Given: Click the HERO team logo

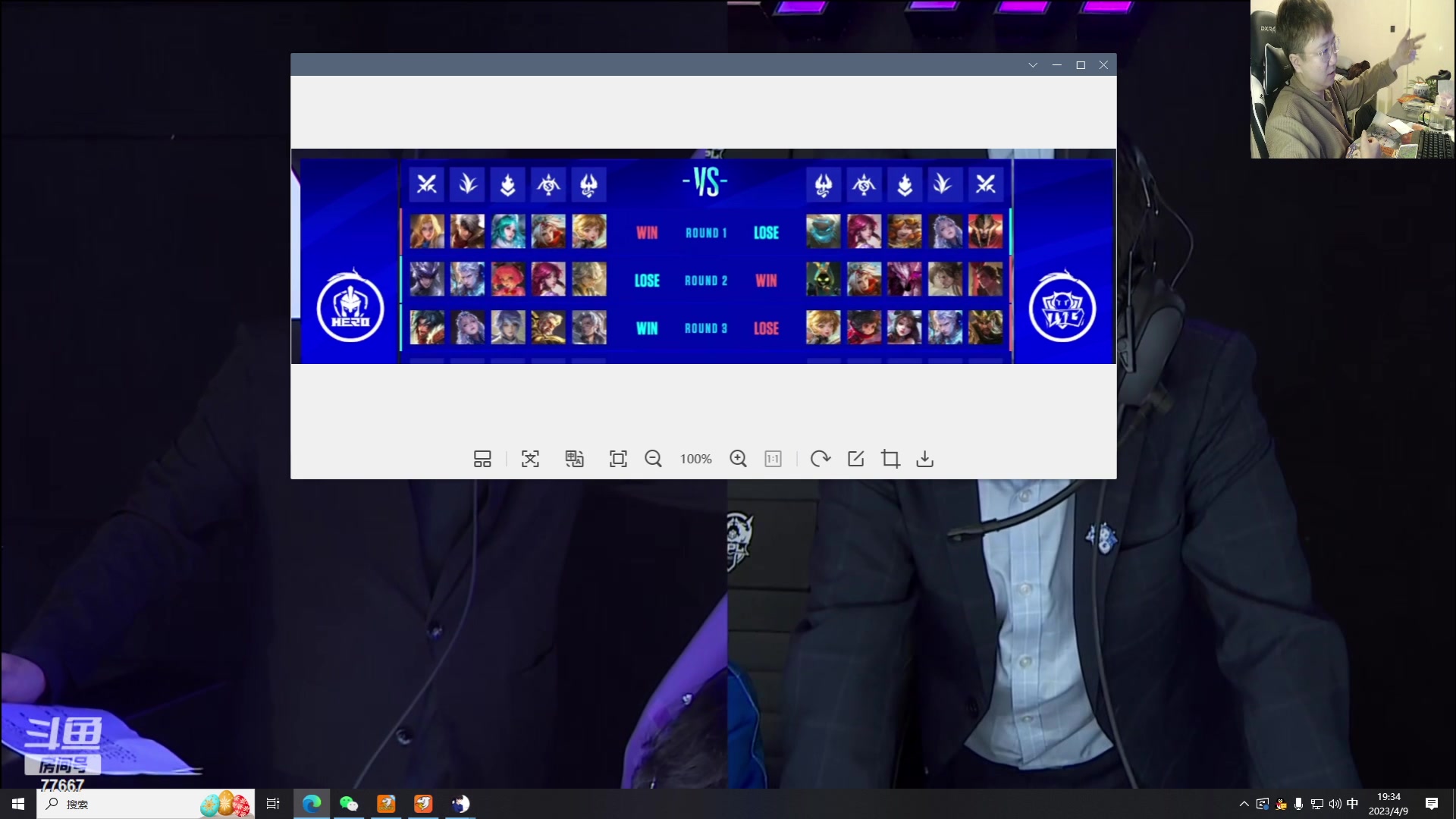Looking at the screenshot, I should 350,307.
